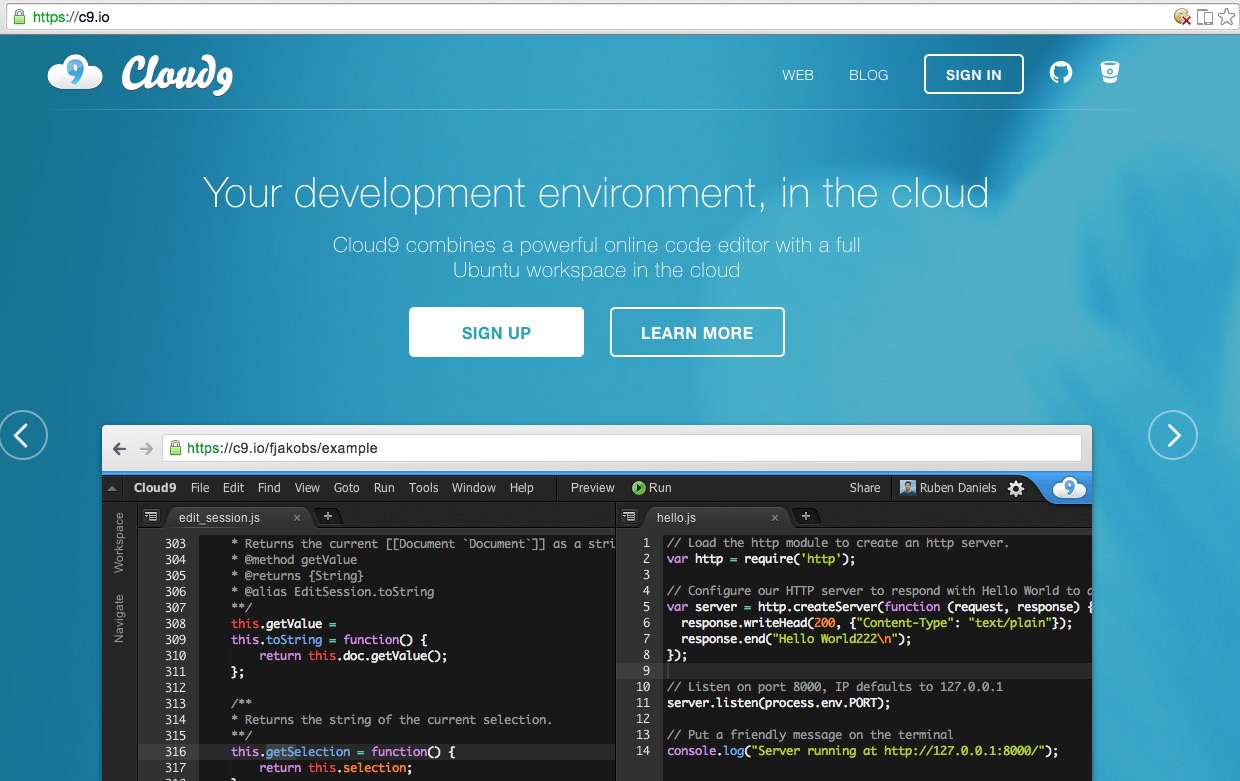Image resolution: width=1240 pixels, height=781 pixels.
Task: Open the Cloud9 menu in the IDE
Action: (x=155, y=488)
